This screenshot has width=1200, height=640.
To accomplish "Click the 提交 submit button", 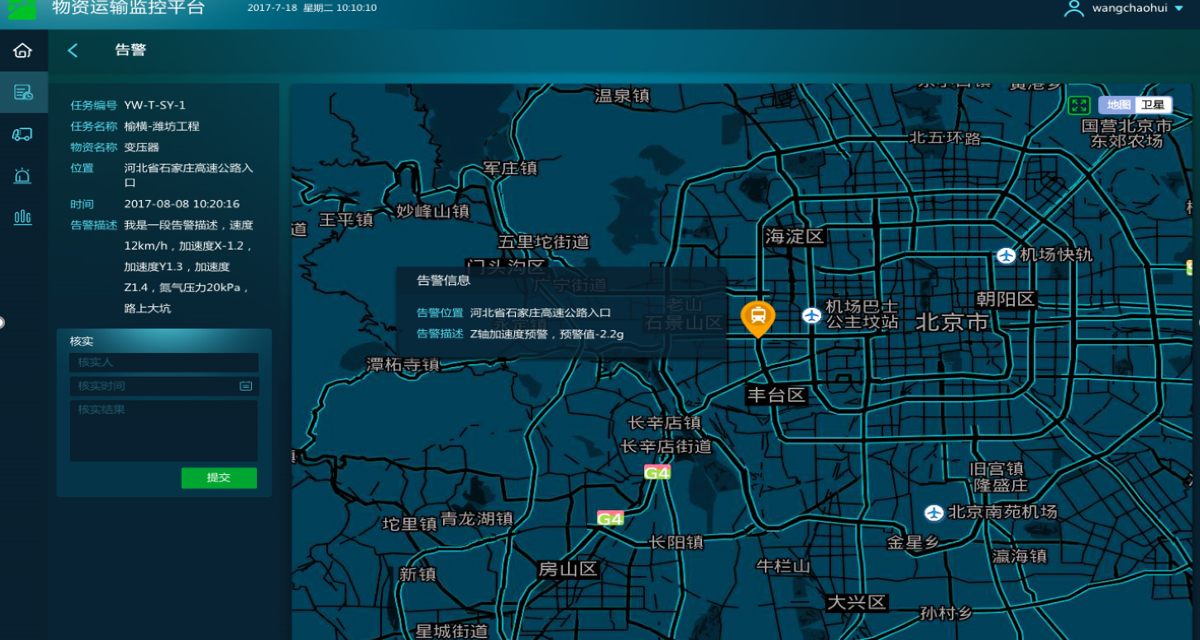I will pos(219,478).
